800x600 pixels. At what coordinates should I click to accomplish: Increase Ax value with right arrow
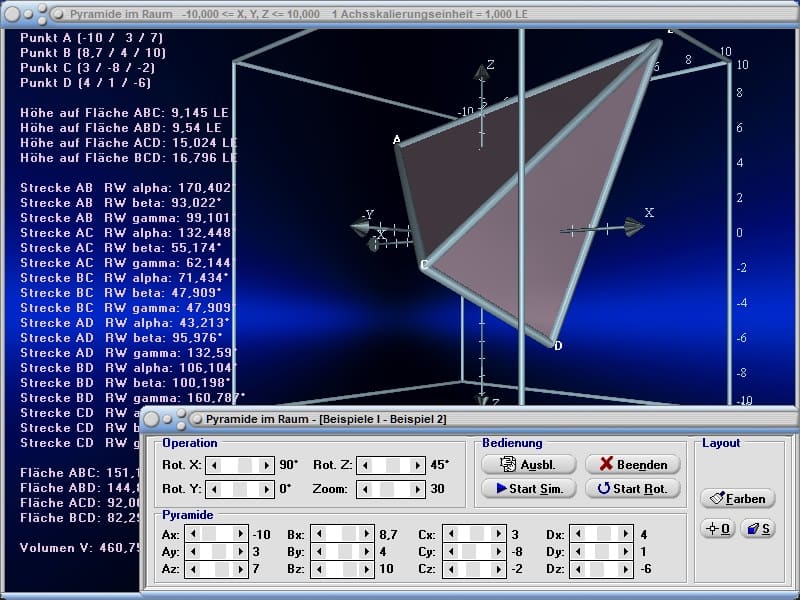[x=241, y=534]
